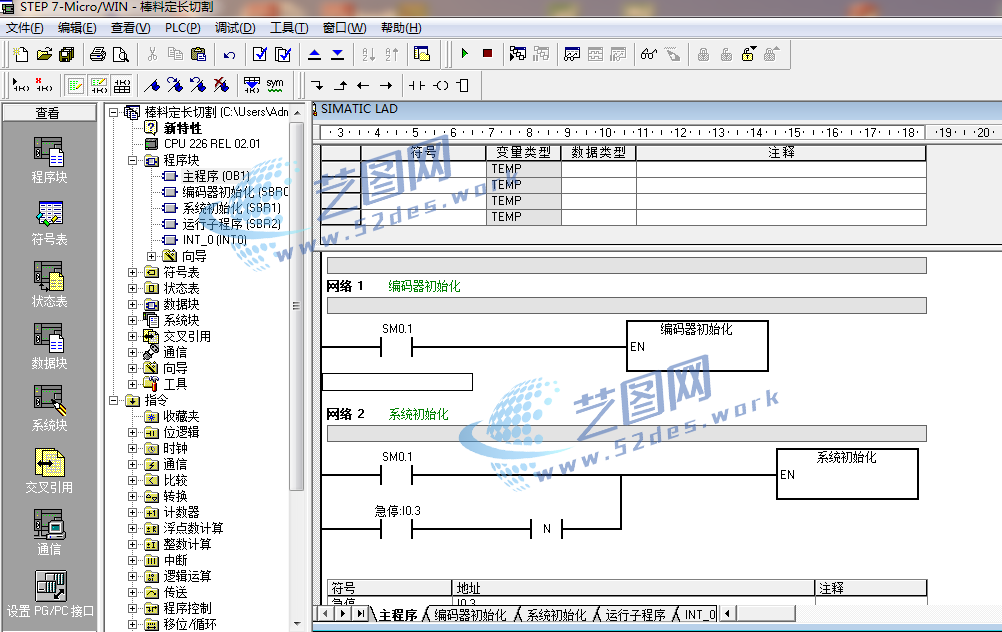The width and height of the screenshot is (1002, 632).
Task: Click the Print toolbar icon
Action: (98, 54)
